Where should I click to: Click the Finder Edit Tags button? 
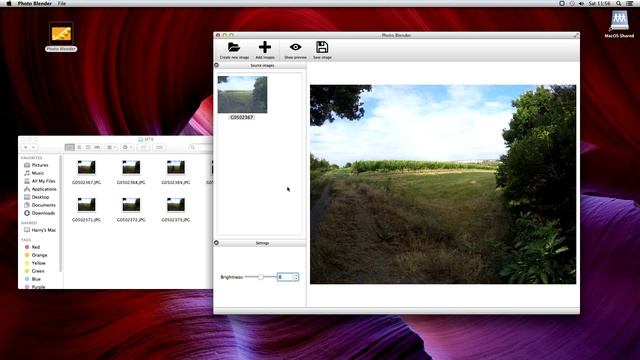160,147
